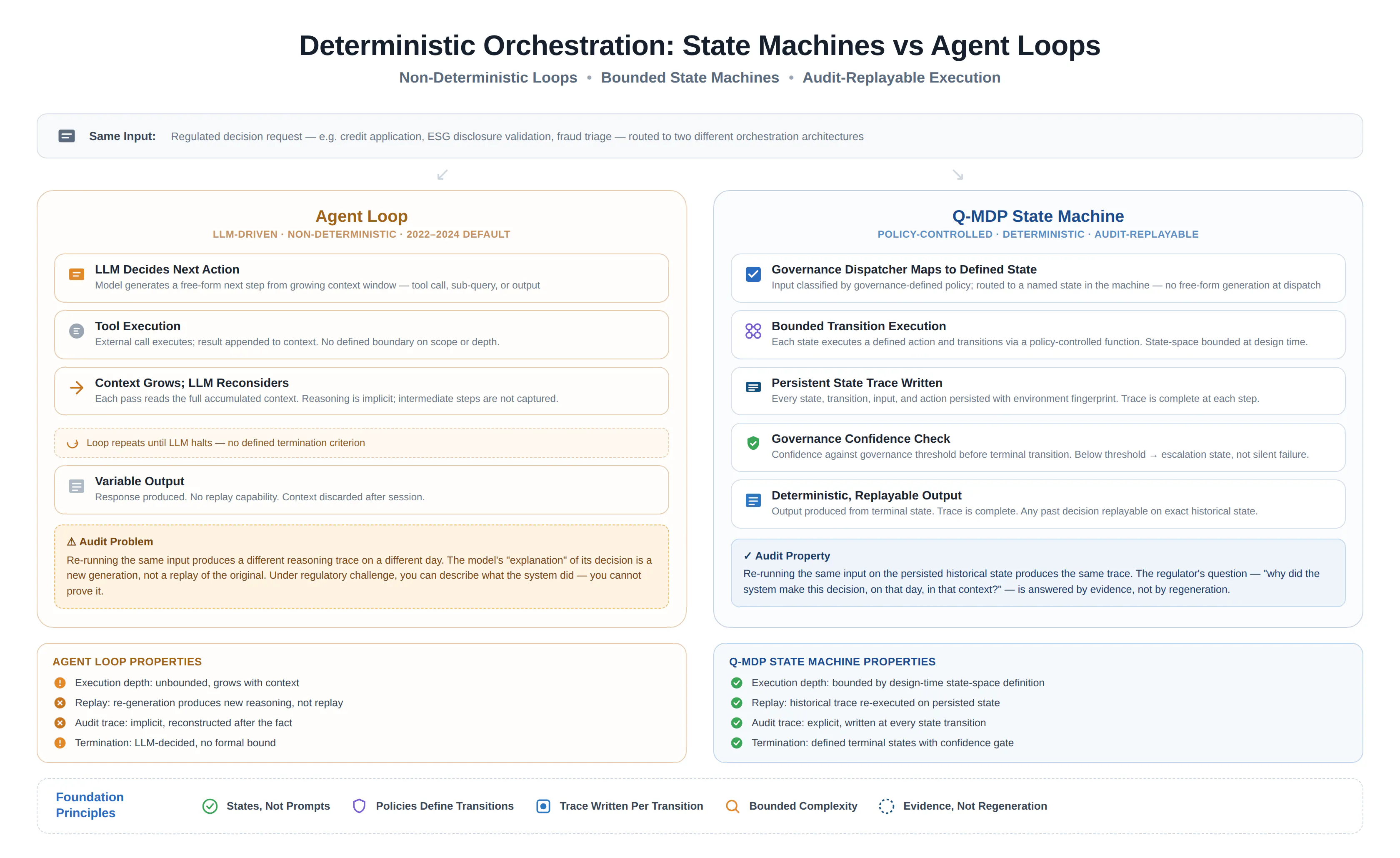Click the right-down arrow toward Q-MDP State Machine

click(x=958, y=175)
